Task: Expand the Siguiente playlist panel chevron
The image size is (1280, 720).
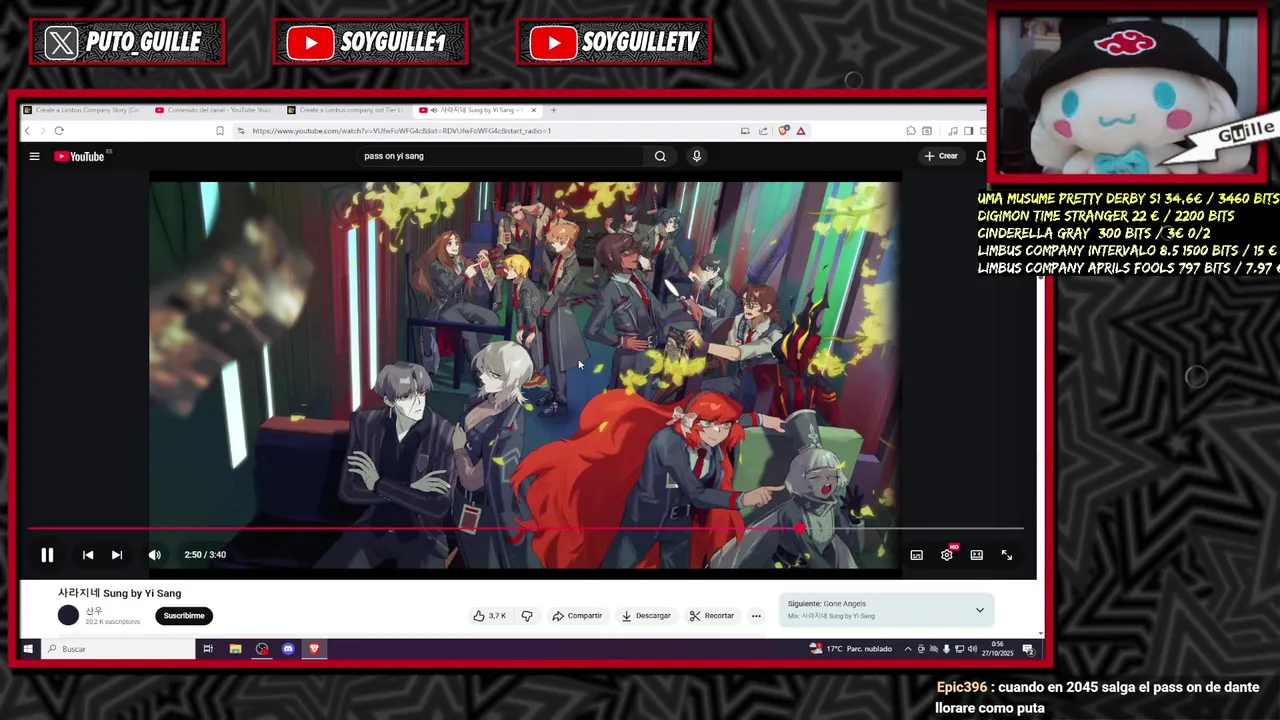Action: [980, 610]
